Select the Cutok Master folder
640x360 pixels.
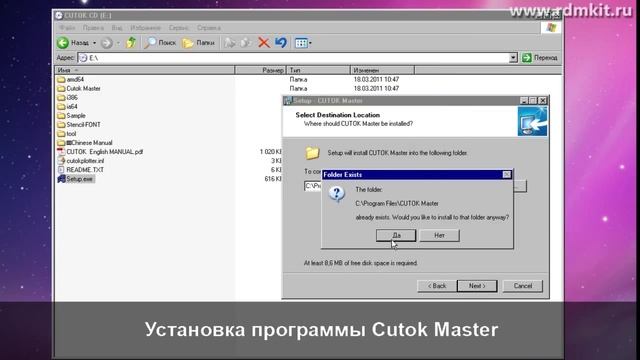tap(79, 89)
